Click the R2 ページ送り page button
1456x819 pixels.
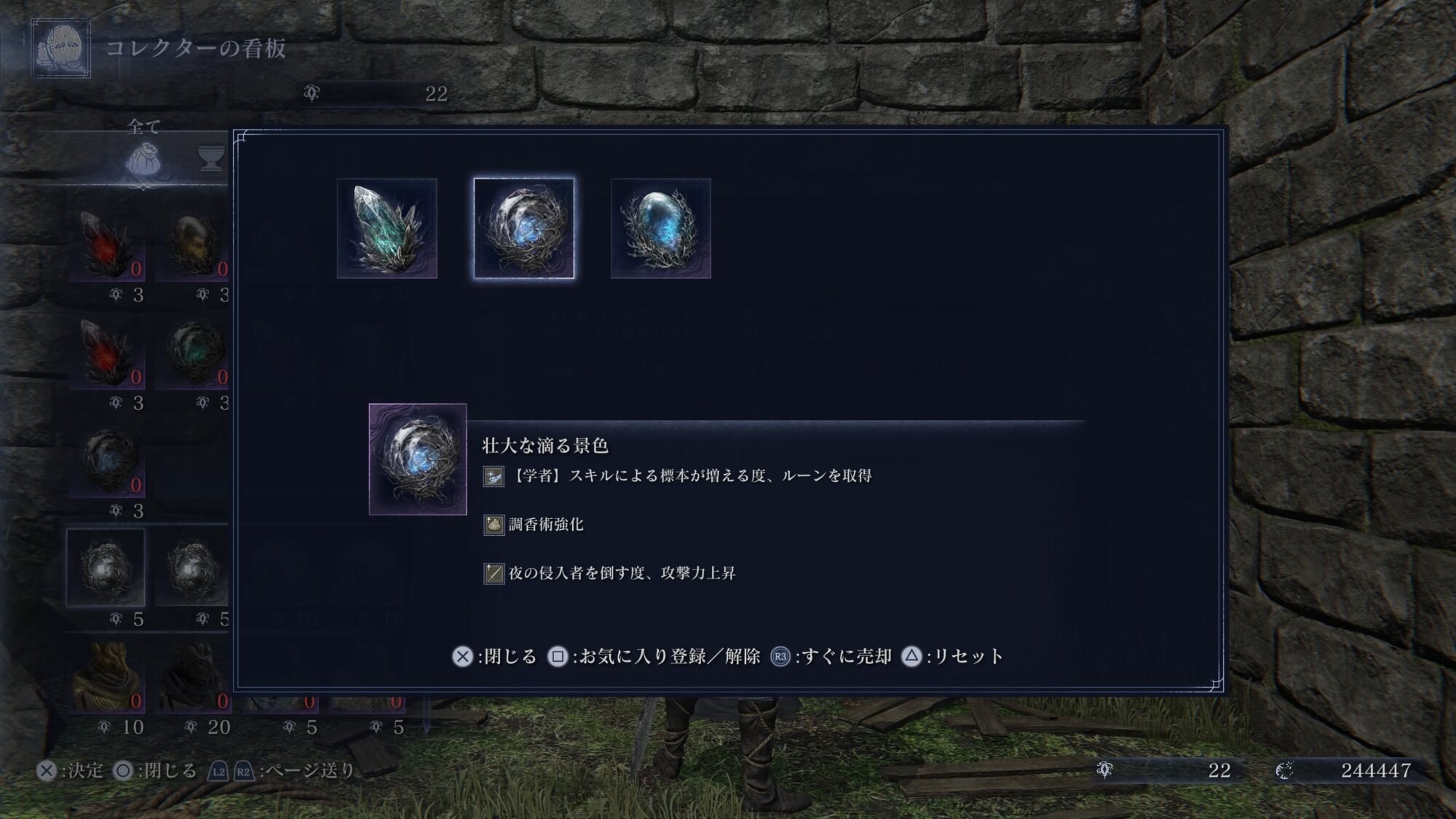pyautogui.click(x=244, y=772)
